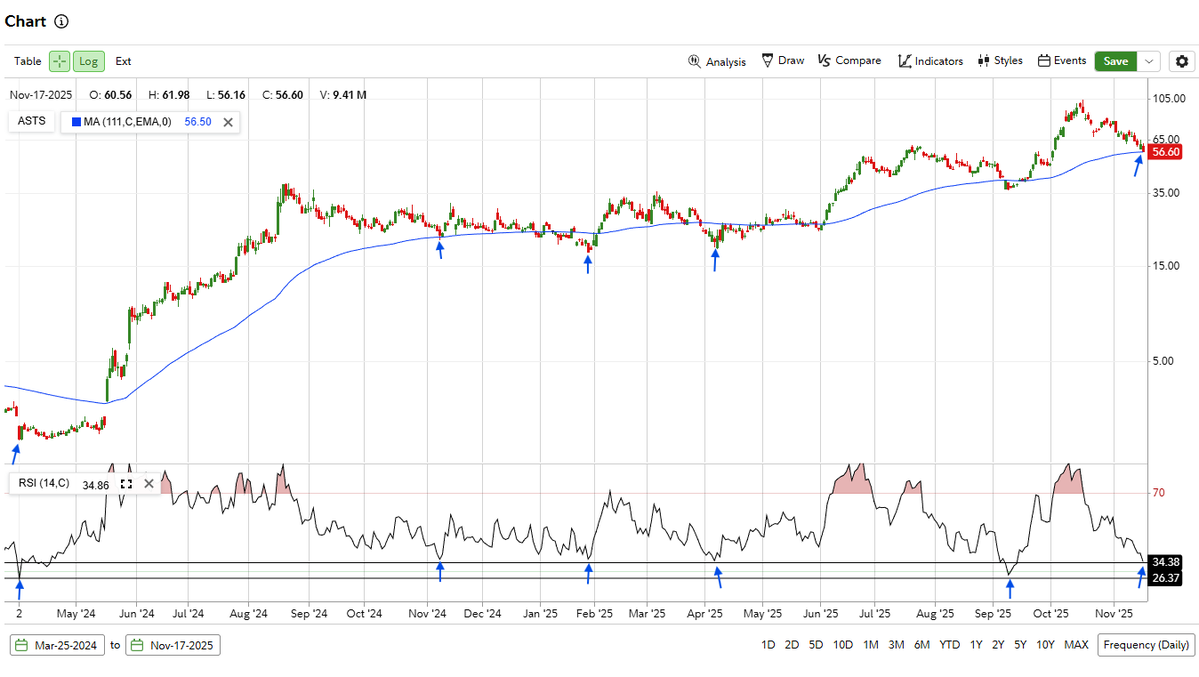The image size is (1199, 677).
Task: Select the MAX timeframe
Action: [x=1076, y=646]
